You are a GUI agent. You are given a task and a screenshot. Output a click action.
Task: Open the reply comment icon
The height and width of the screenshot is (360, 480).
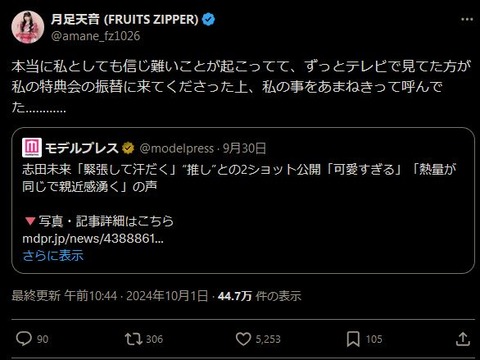pyautogui.click(x=24, y=339)
